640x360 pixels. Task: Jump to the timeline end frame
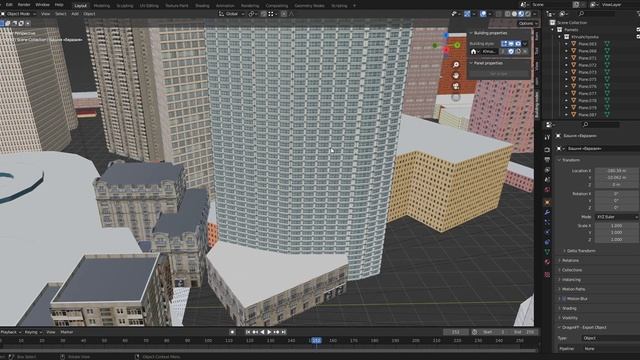pos(284,332)
